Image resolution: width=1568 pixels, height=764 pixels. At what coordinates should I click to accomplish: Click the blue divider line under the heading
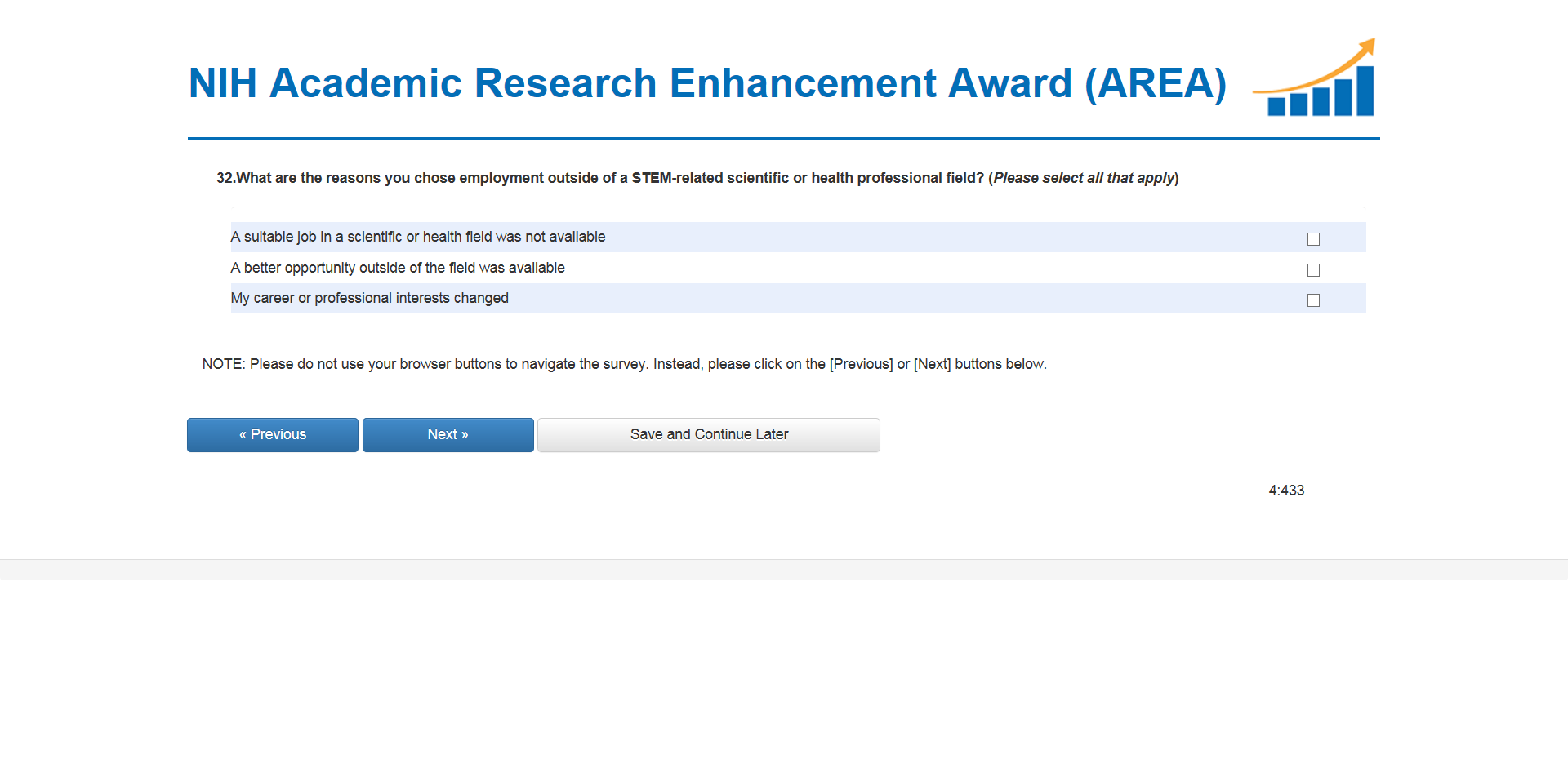pyautogui.click(x=784, y=139)
